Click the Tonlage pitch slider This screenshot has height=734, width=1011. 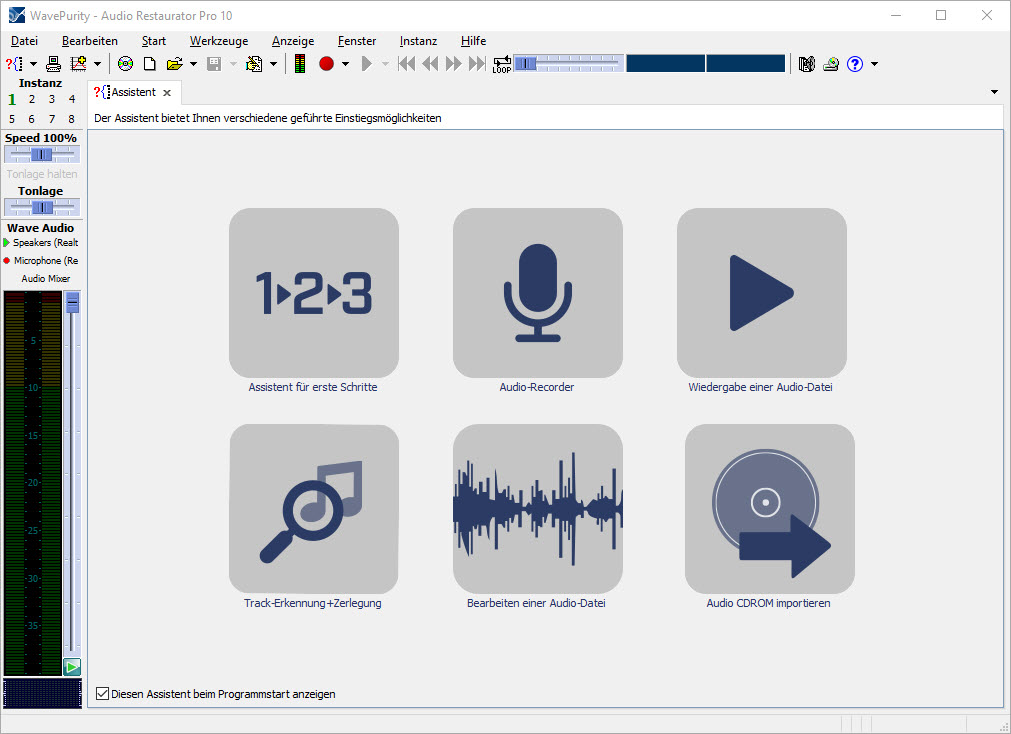pyautogui.click(x=42, y=207)
